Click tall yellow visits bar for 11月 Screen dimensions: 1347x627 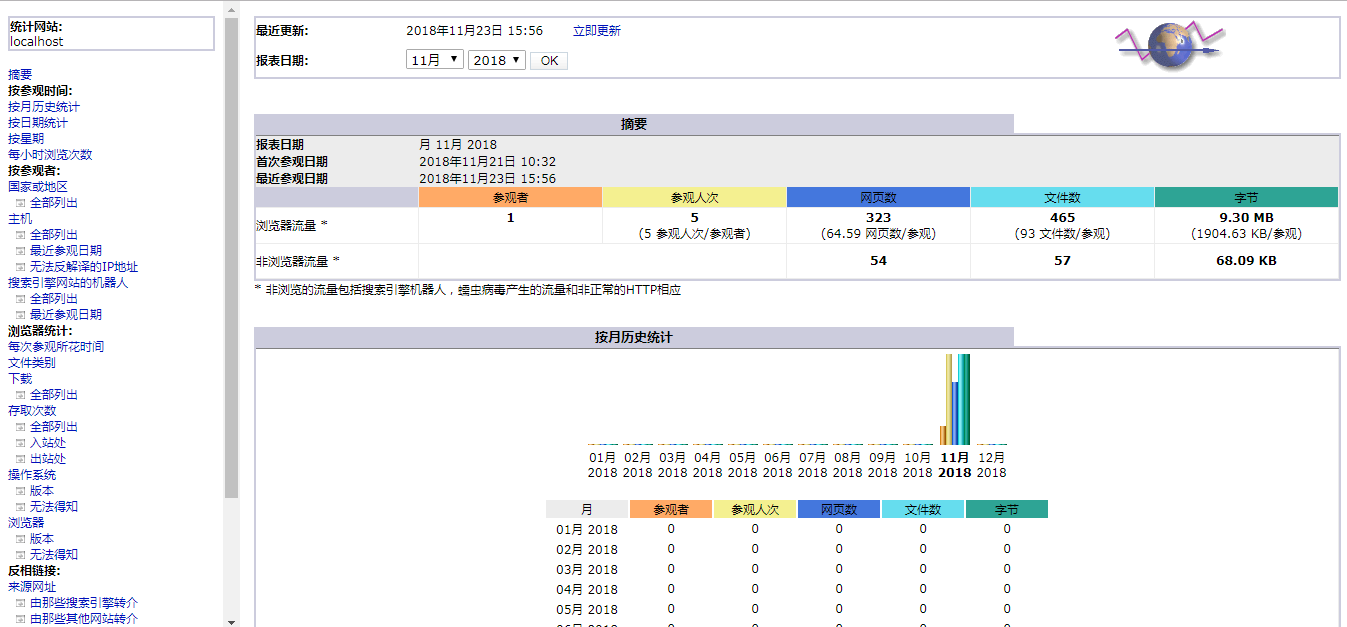tap(949, 399)
